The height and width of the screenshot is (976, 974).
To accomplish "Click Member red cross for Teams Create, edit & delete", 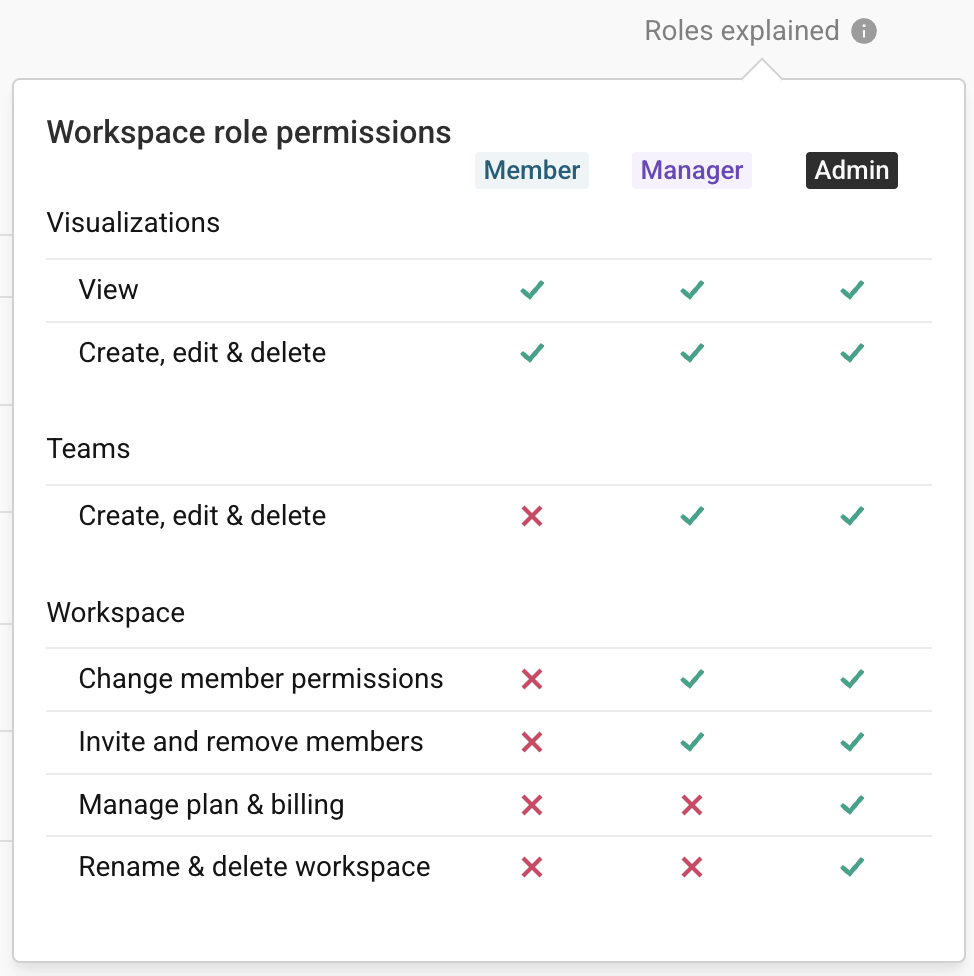I will point(532,516).
